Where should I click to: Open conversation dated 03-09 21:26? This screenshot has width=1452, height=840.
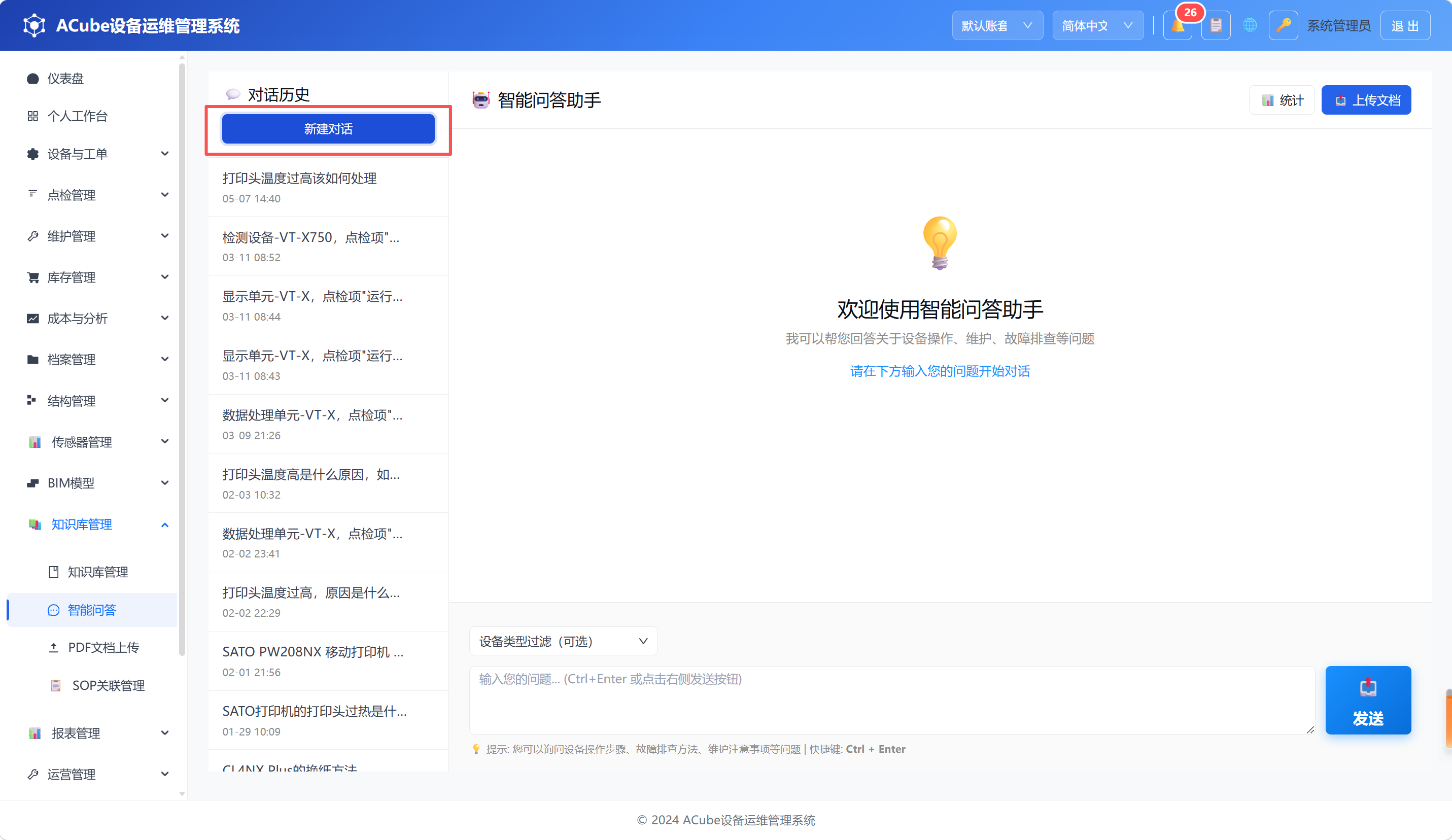pyautogui.click(x=328, y=425)
